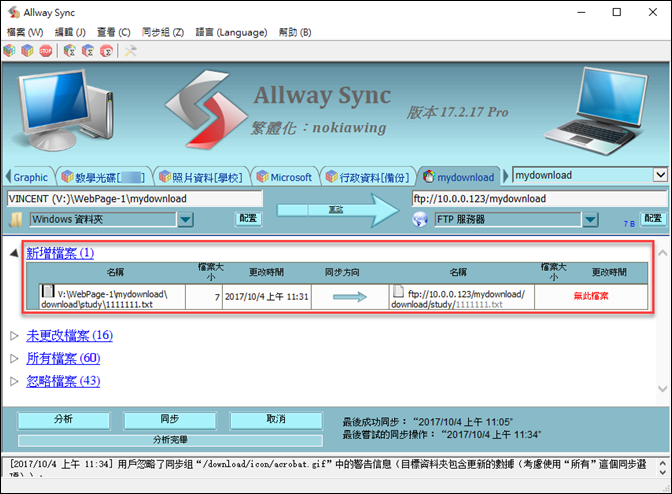Screen dimensions: 672x494
Task: Open the 同步組 (Z) menu
Action: click(x=163, y=32)
